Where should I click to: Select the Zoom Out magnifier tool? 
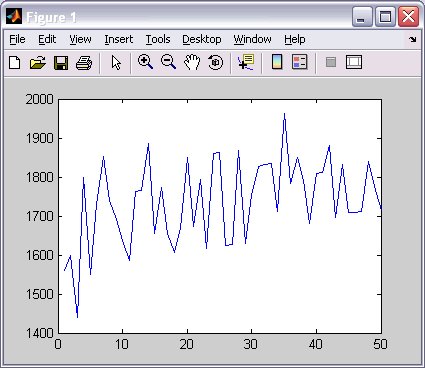pyautogui.click(x=168, y=62)
